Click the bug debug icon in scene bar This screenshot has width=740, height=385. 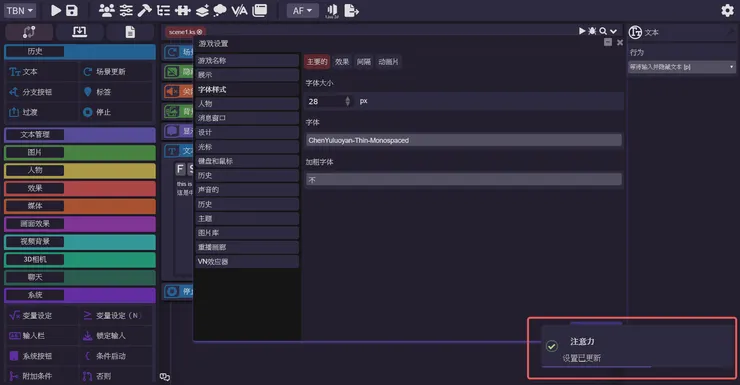[592, 31]
